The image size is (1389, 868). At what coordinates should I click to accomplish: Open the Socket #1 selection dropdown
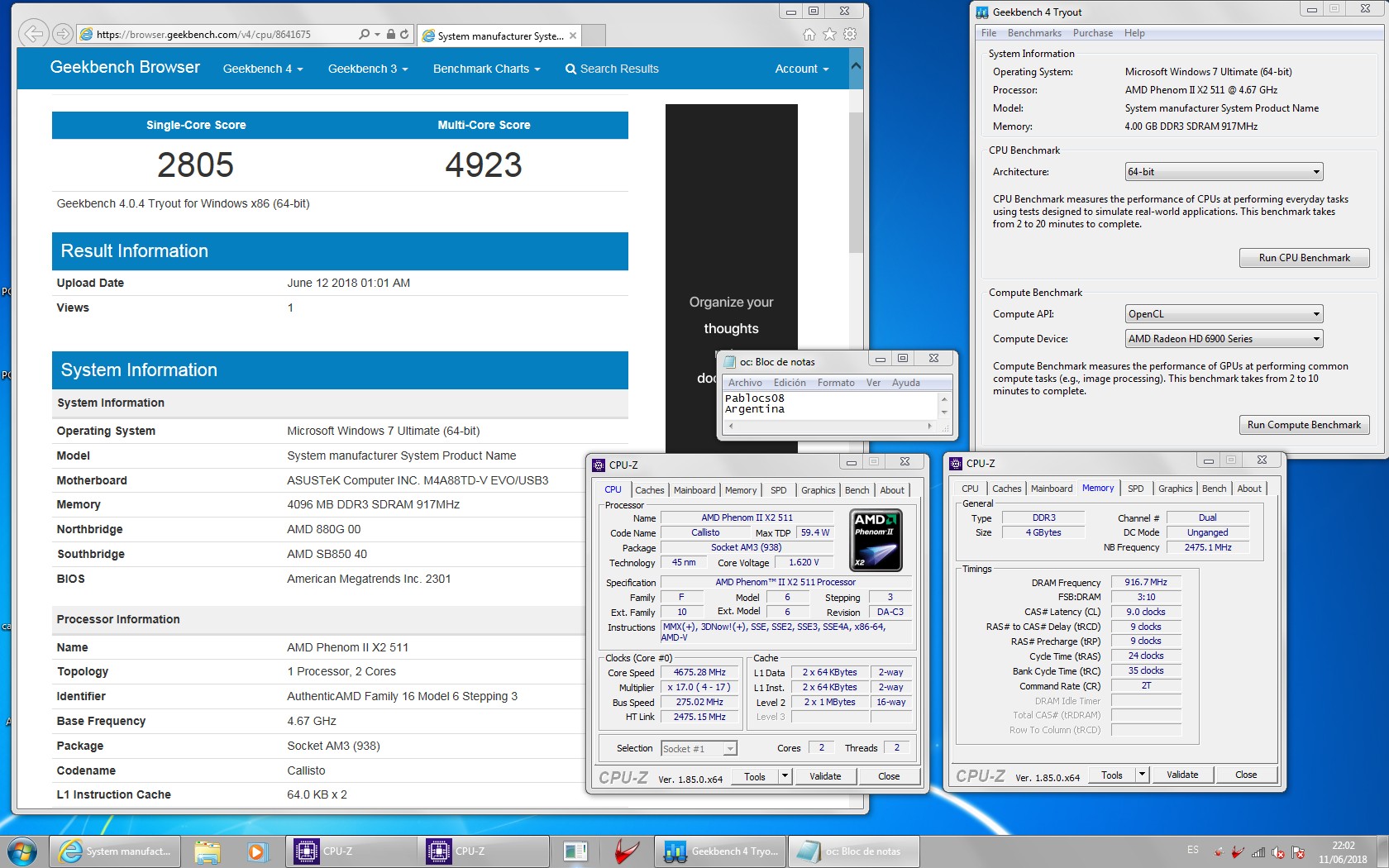[699, 749]
